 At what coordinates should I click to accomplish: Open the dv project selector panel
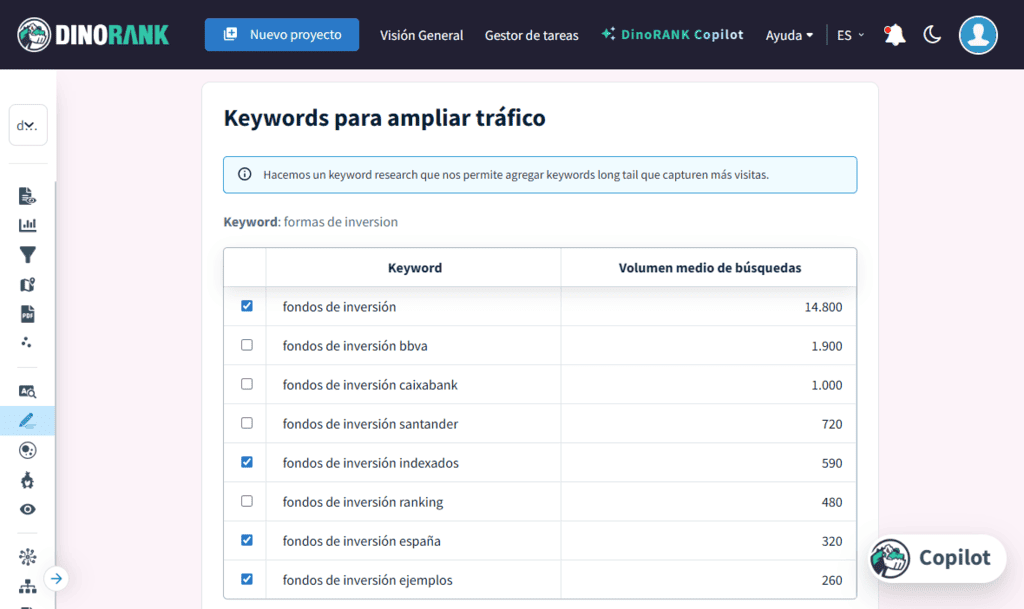click(x=27, y=124)
